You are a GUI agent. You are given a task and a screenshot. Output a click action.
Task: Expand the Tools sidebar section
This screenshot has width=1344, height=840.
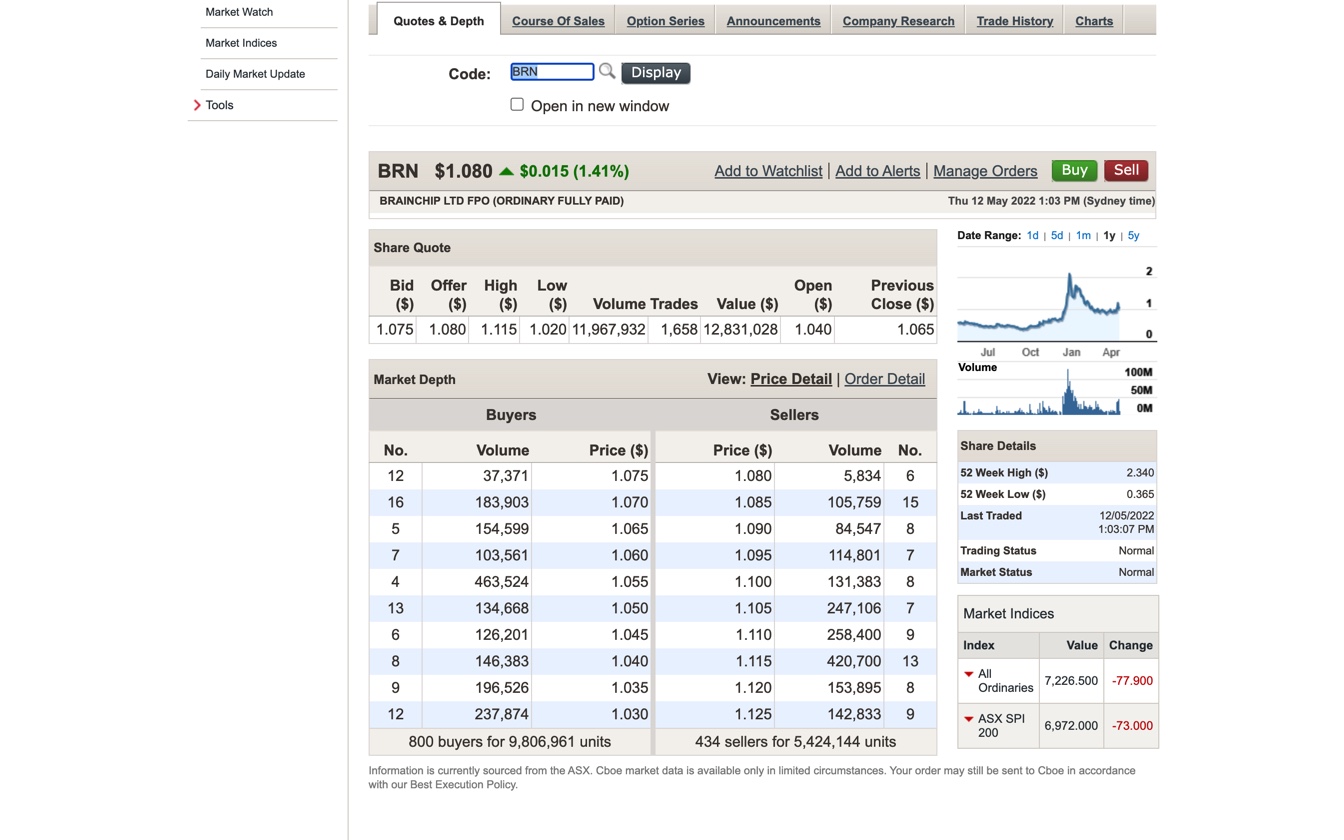(x=219, y=105)
